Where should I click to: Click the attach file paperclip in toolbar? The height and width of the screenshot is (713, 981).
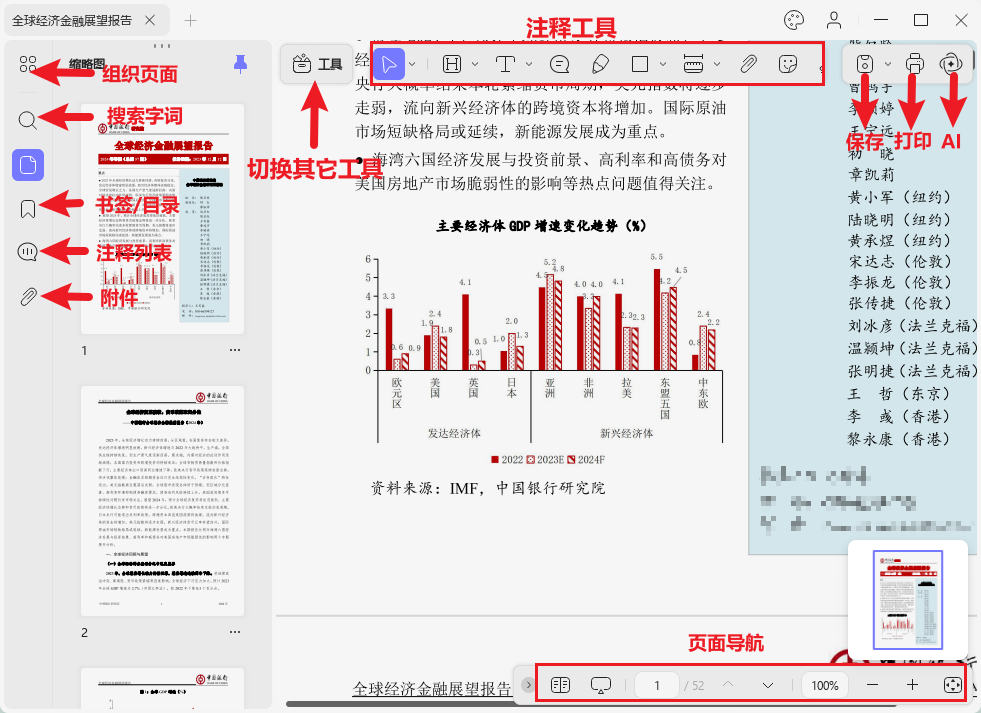(x=748, y=64)
